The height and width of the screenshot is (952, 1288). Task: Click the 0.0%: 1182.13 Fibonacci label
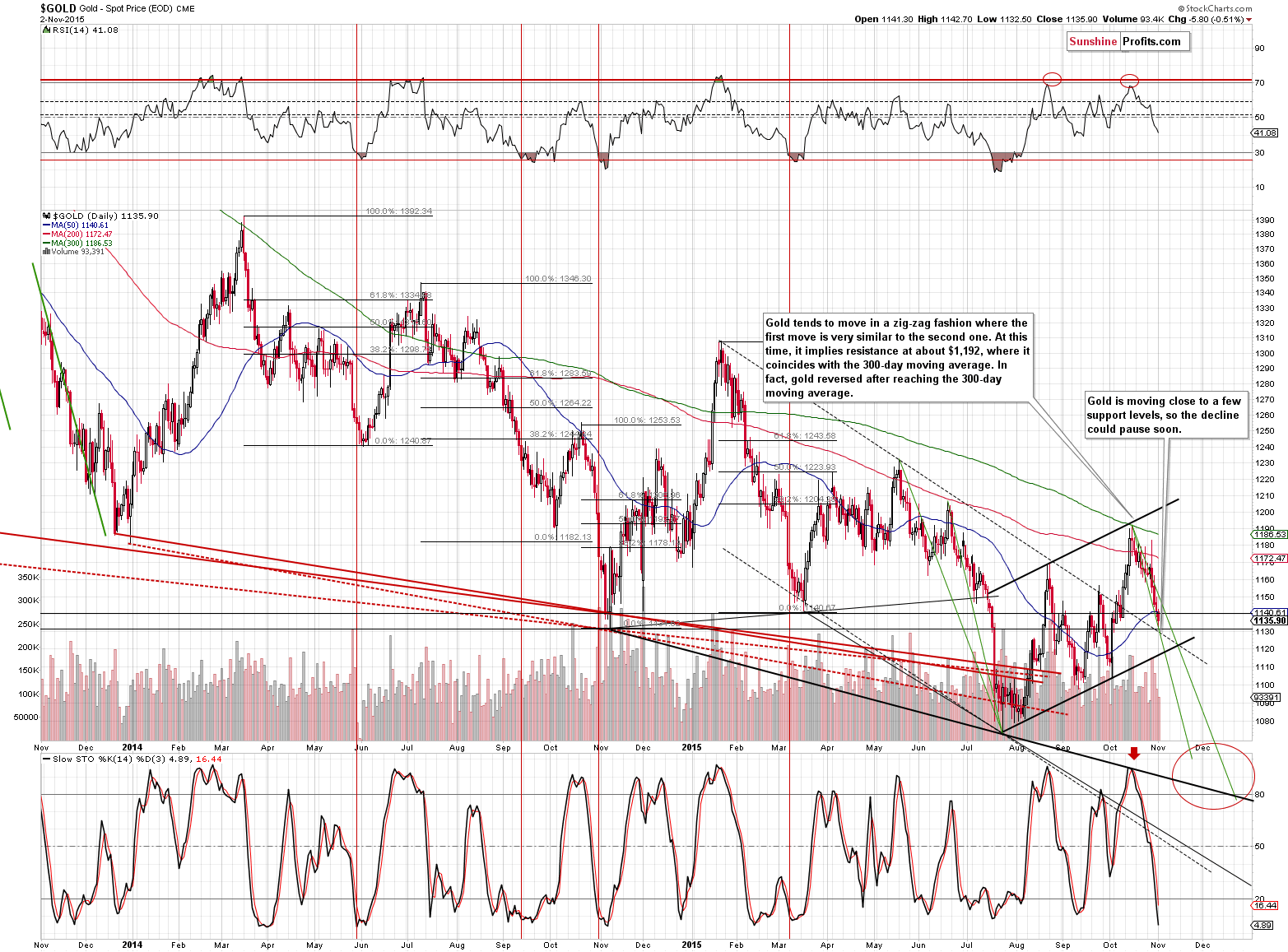coord(563,537)
